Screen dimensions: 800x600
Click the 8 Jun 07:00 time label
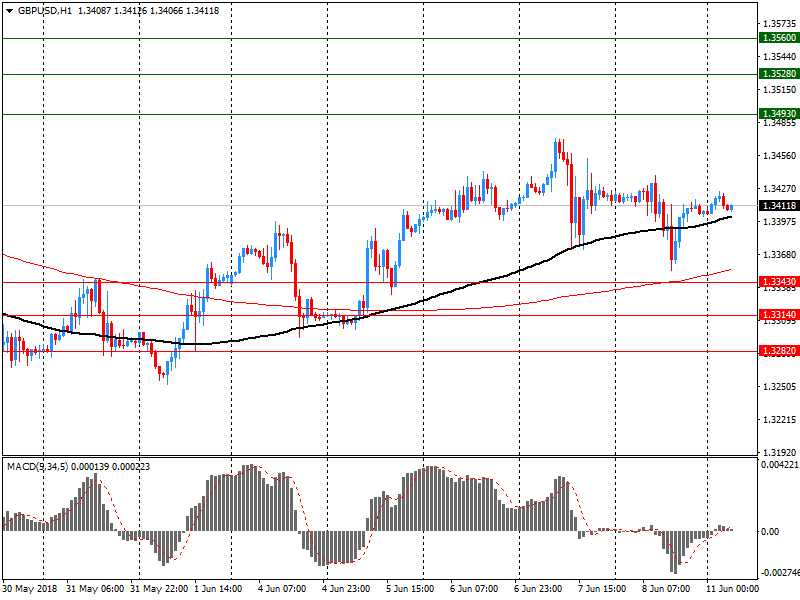[x=666, y=589]
